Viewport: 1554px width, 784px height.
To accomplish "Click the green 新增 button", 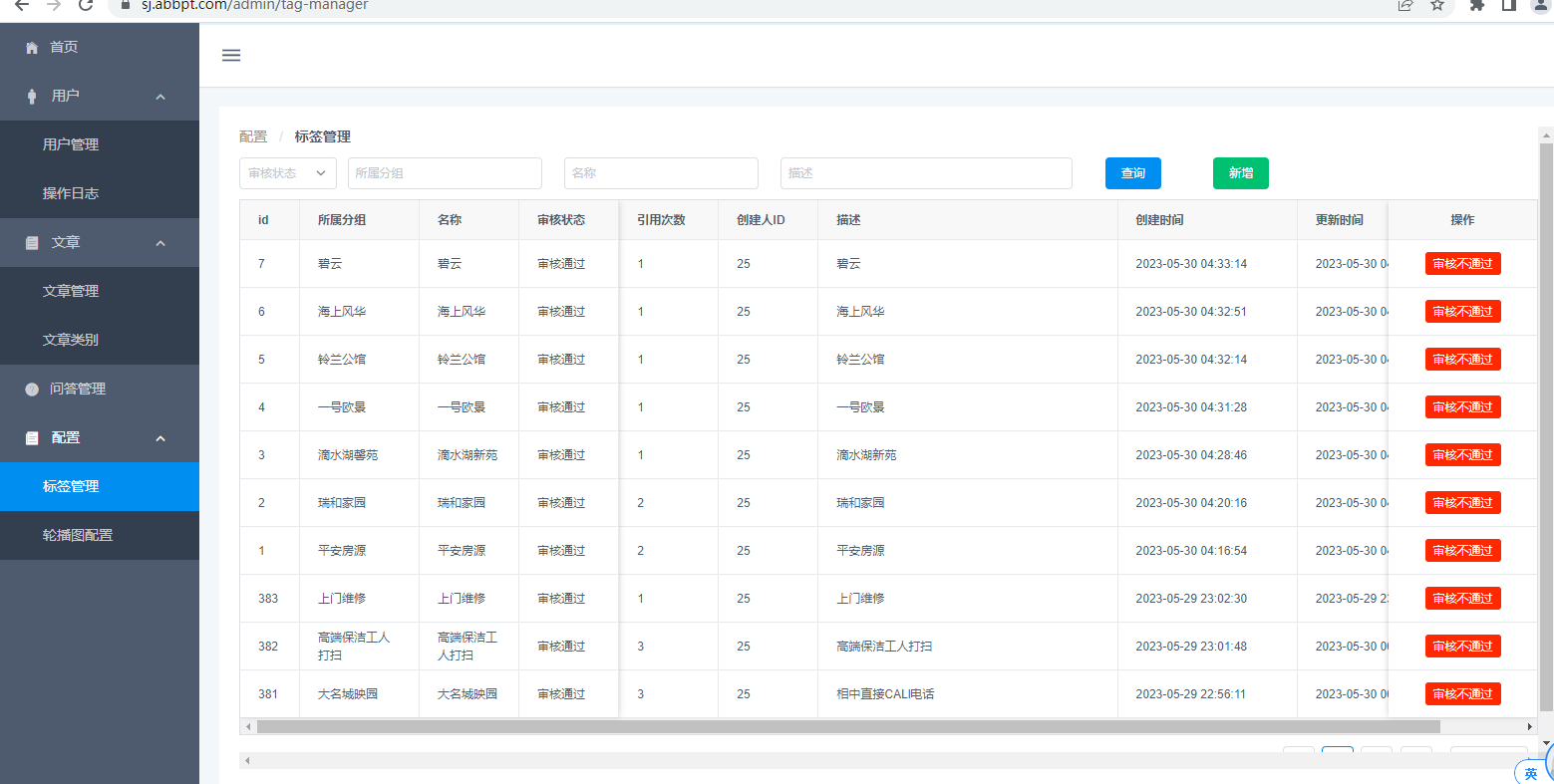I will [x=1241, y=173].
